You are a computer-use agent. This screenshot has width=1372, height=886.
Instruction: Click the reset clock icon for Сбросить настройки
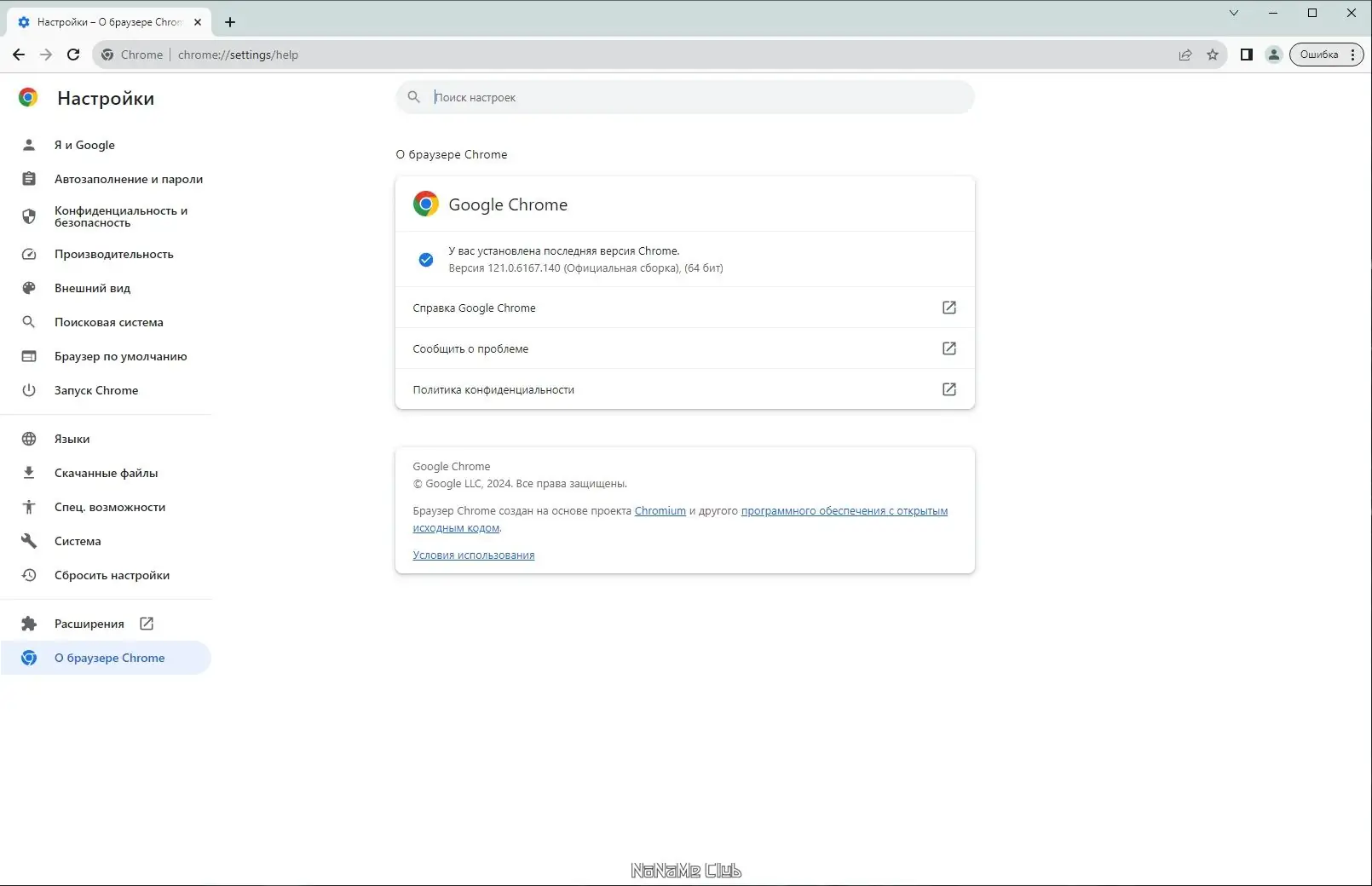pos(29,575)
